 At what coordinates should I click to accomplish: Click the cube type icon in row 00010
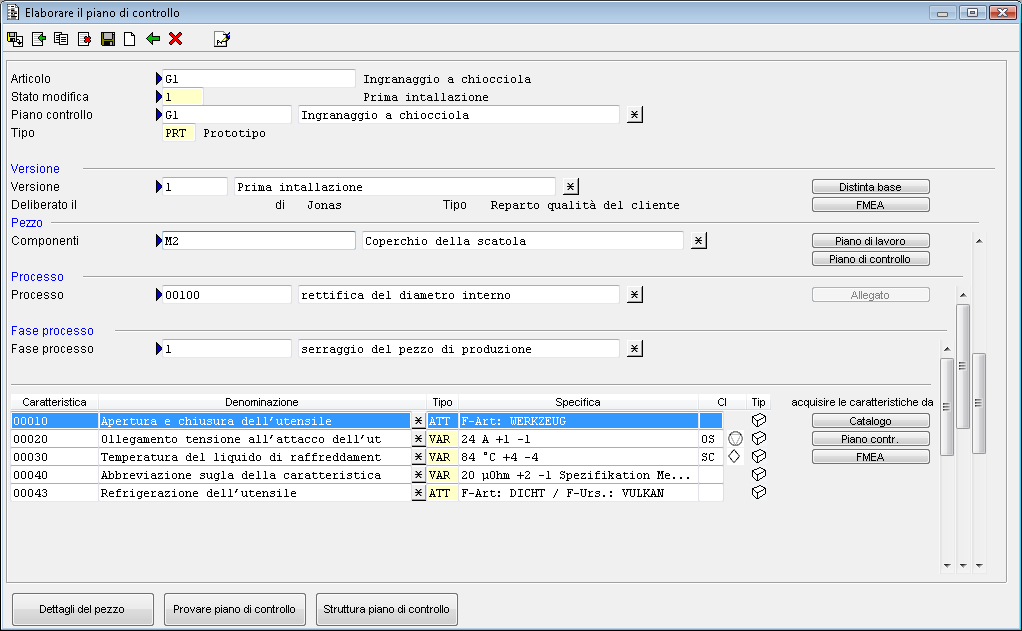[759, 420]
